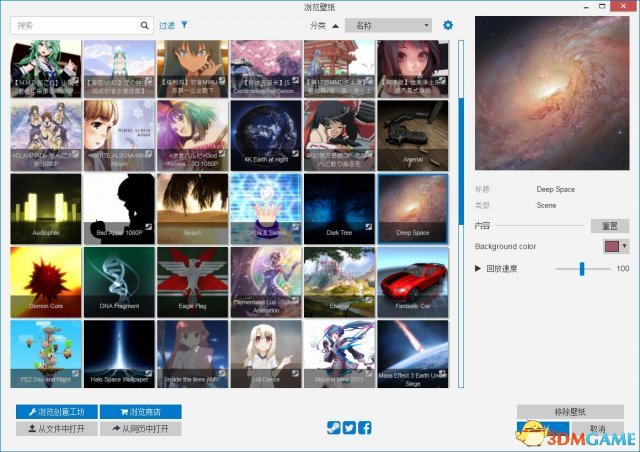Select the Audiophile wallpaper thumbnail
This screenshot has width=640, height=452.
click(46, 209)
